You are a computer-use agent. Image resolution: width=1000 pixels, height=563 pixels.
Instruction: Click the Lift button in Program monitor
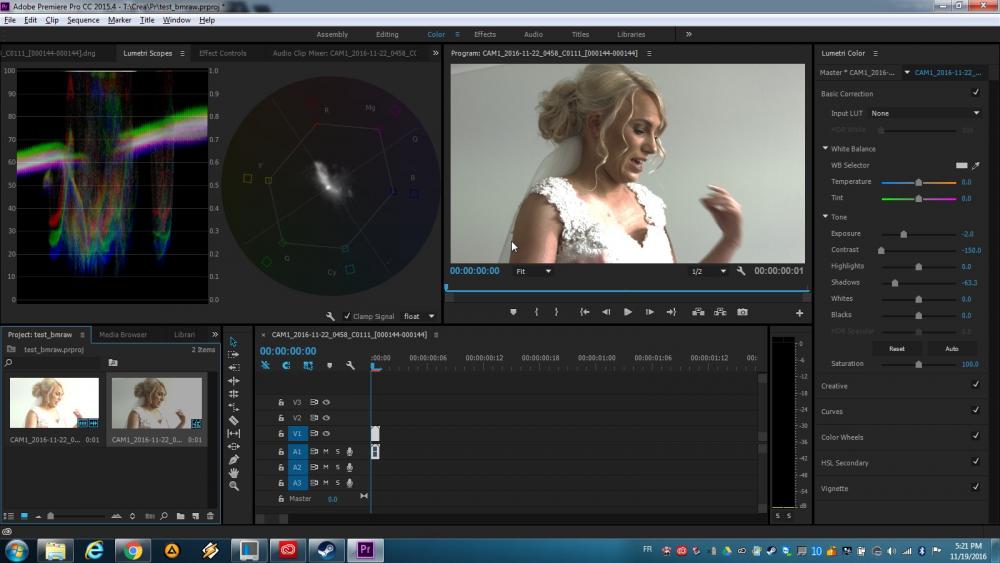(698, 312)
